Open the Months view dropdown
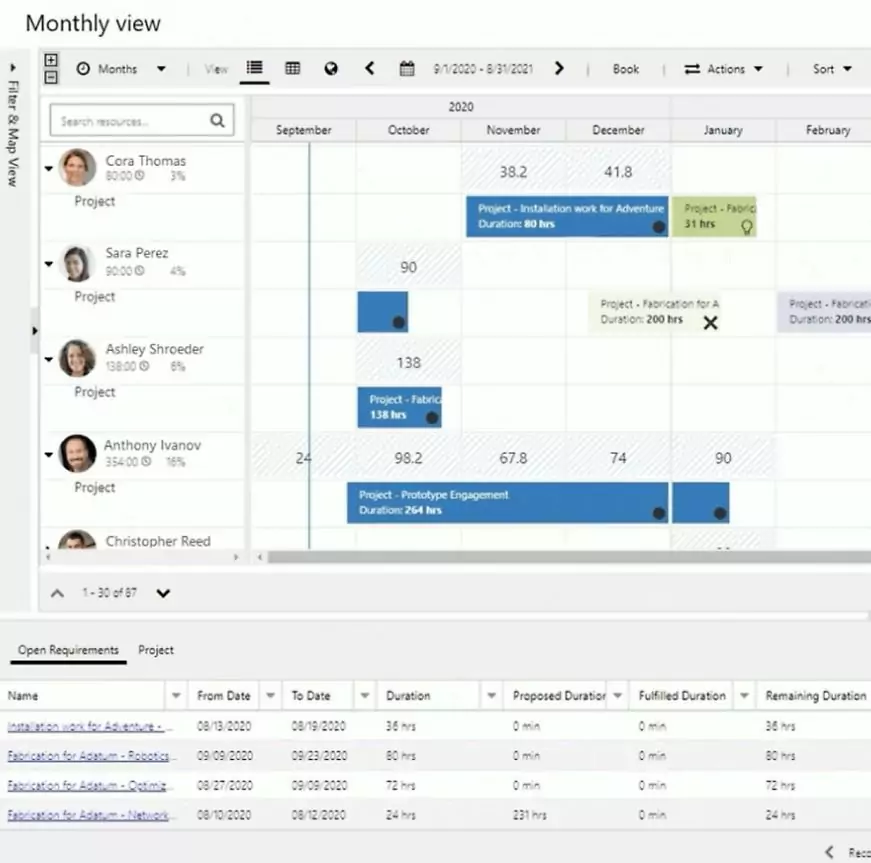 [x=120, y=69]
